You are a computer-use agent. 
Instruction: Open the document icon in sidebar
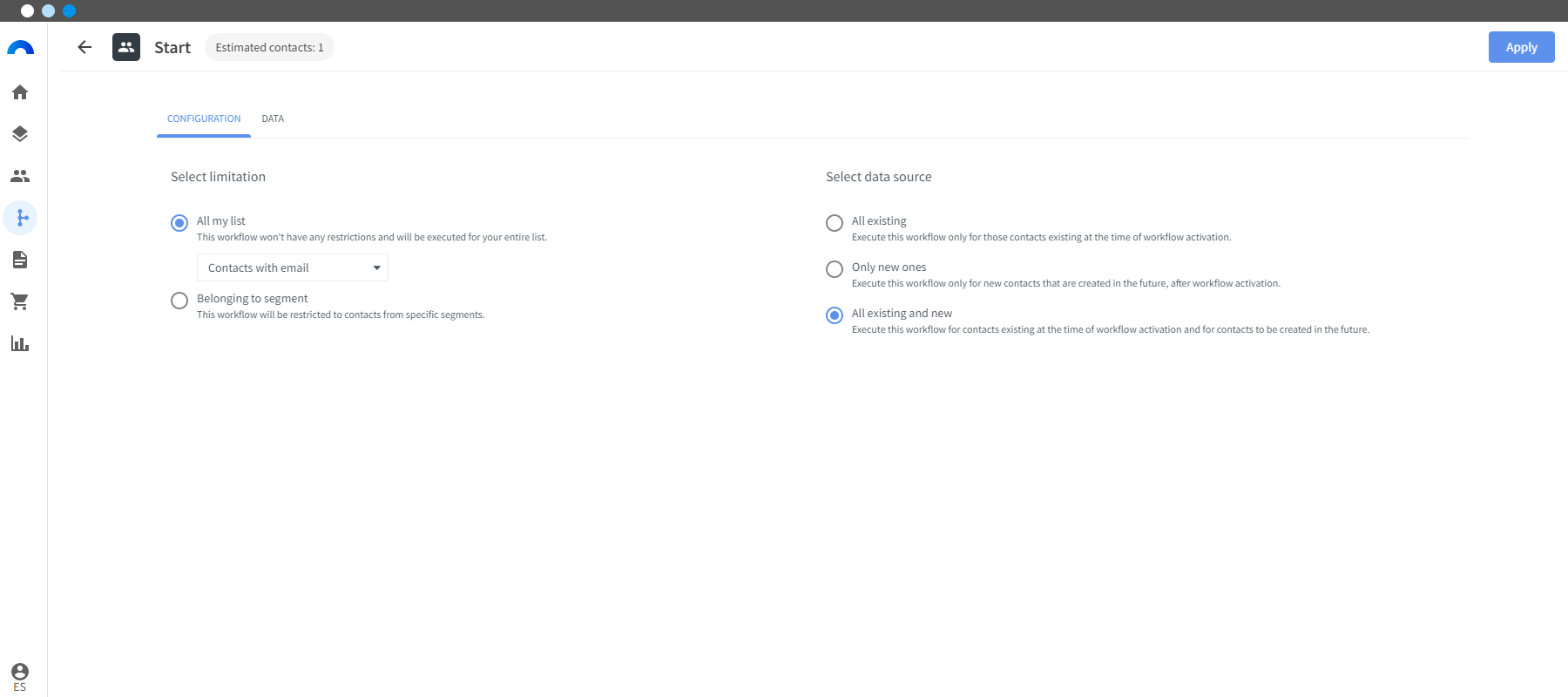(20, 260)
